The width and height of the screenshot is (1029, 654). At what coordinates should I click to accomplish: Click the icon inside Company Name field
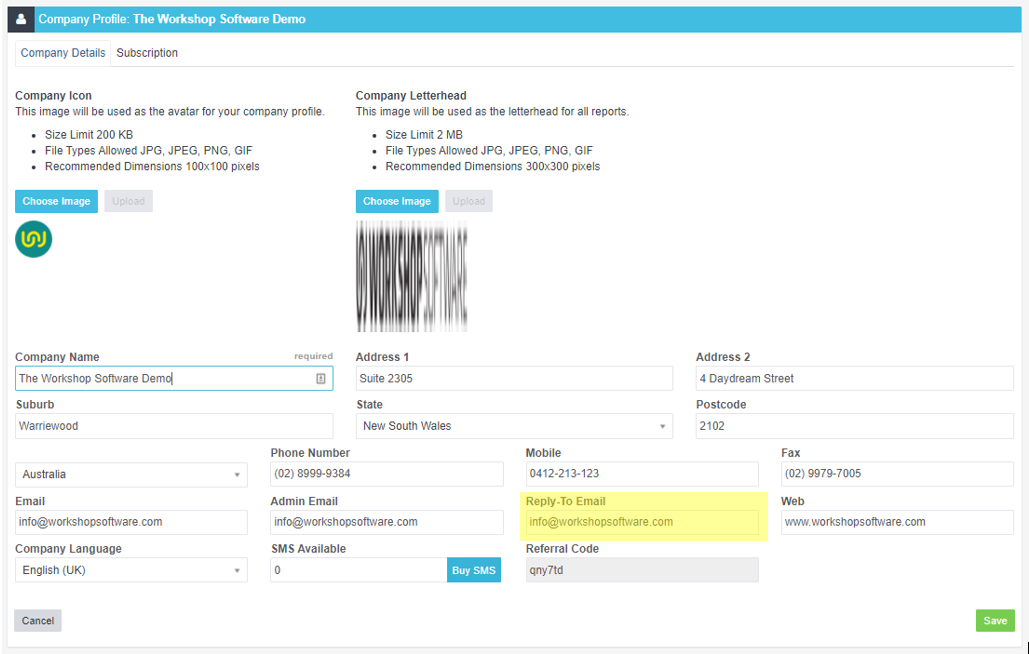pos(321,379)
